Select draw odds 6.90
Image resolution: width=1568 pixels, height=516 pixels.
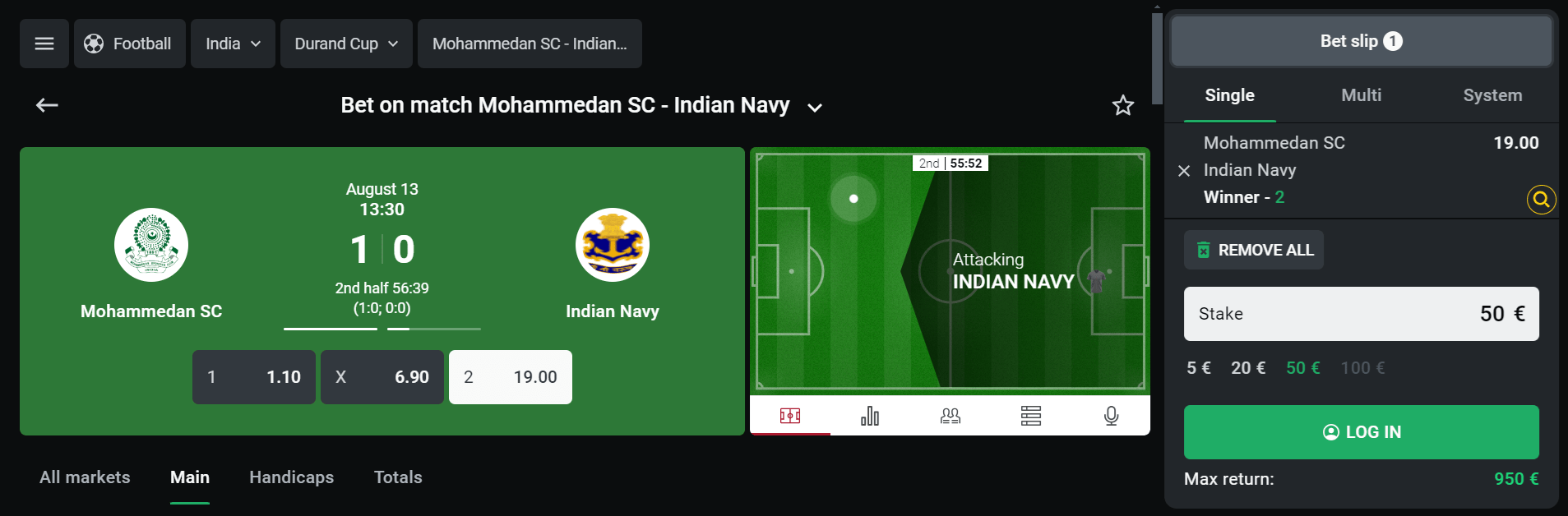[382, 377]
